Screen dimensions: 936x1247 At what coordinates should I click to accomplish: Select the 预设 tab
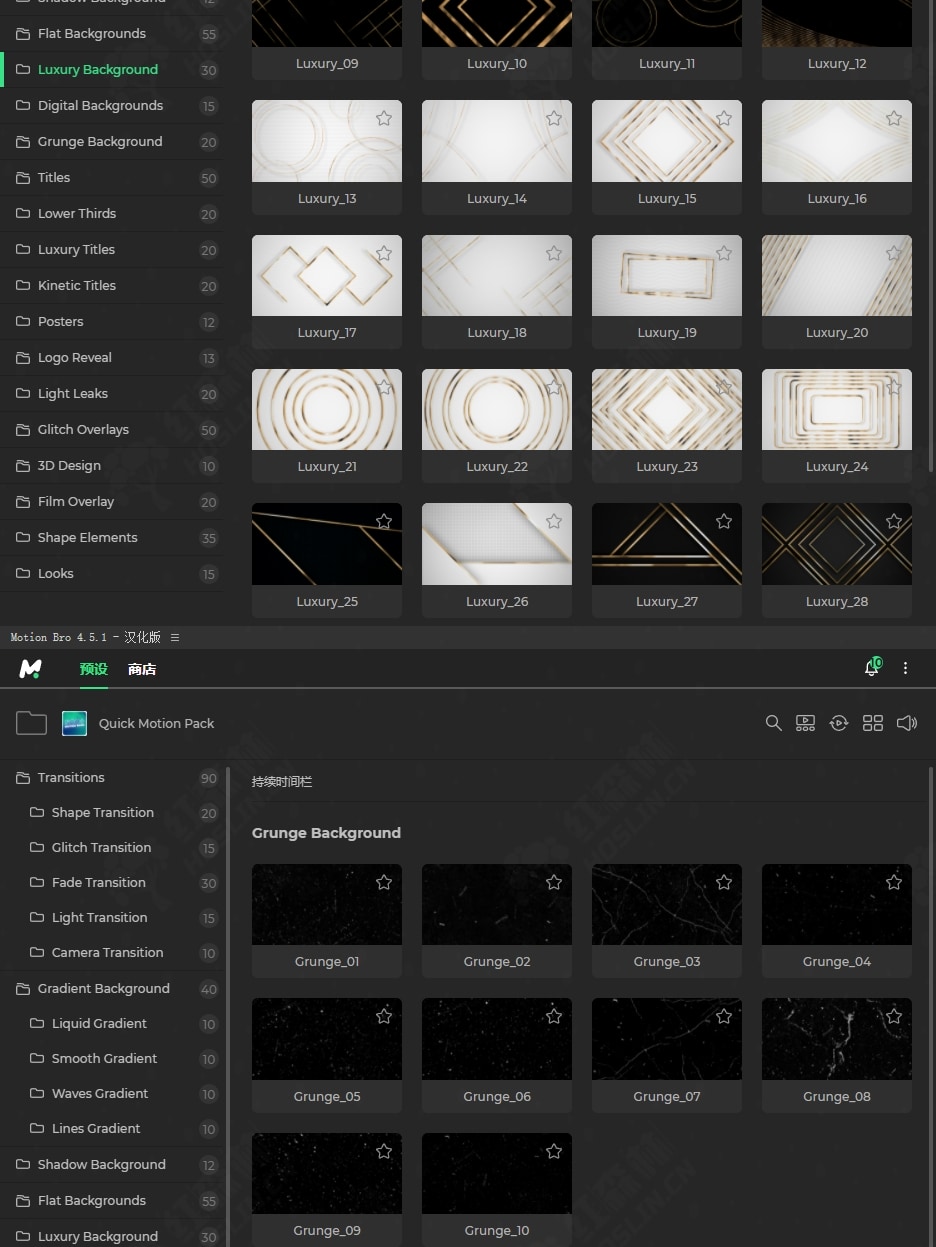coord(94,669)
